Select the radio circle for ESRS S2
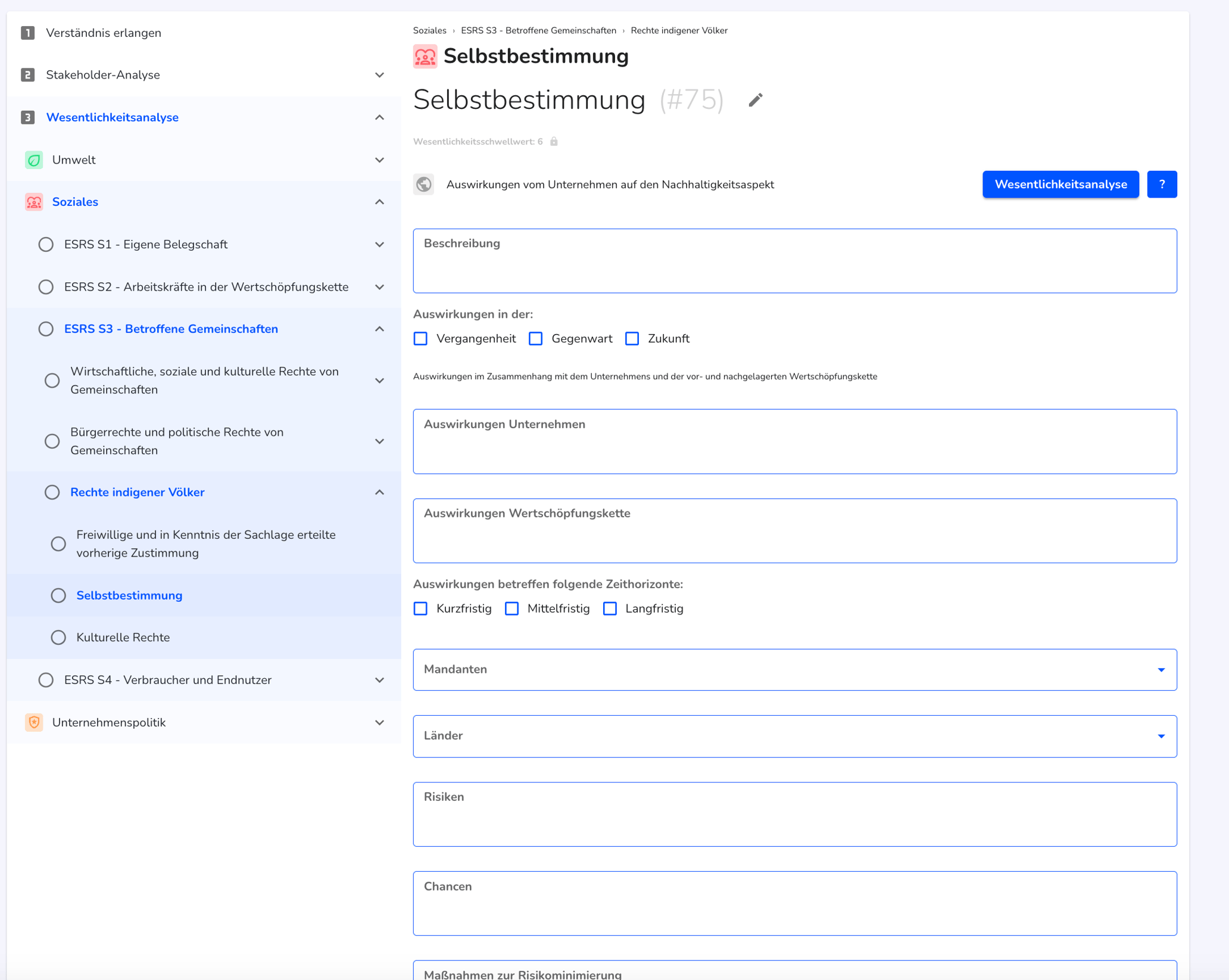Viewport: 1229px width, 980px height. (46, 287)
